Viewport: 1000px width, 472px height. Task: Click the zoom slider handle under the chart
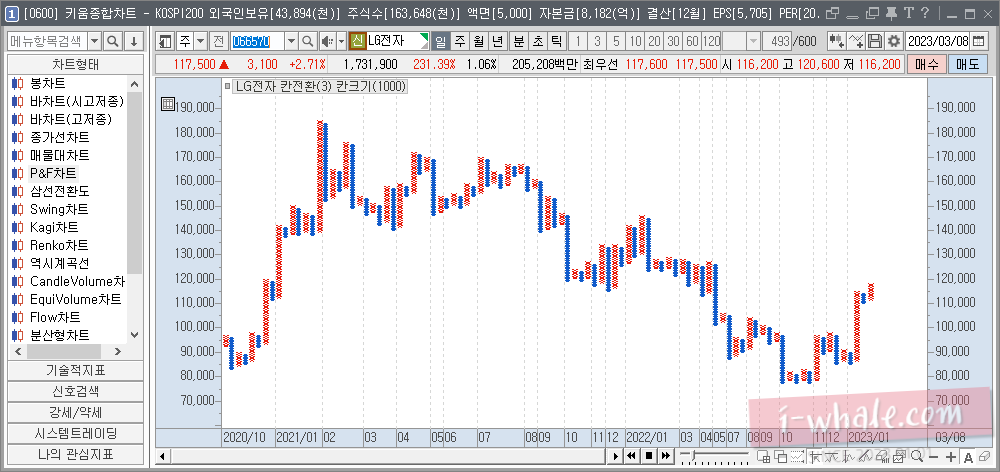coord(692,455)
